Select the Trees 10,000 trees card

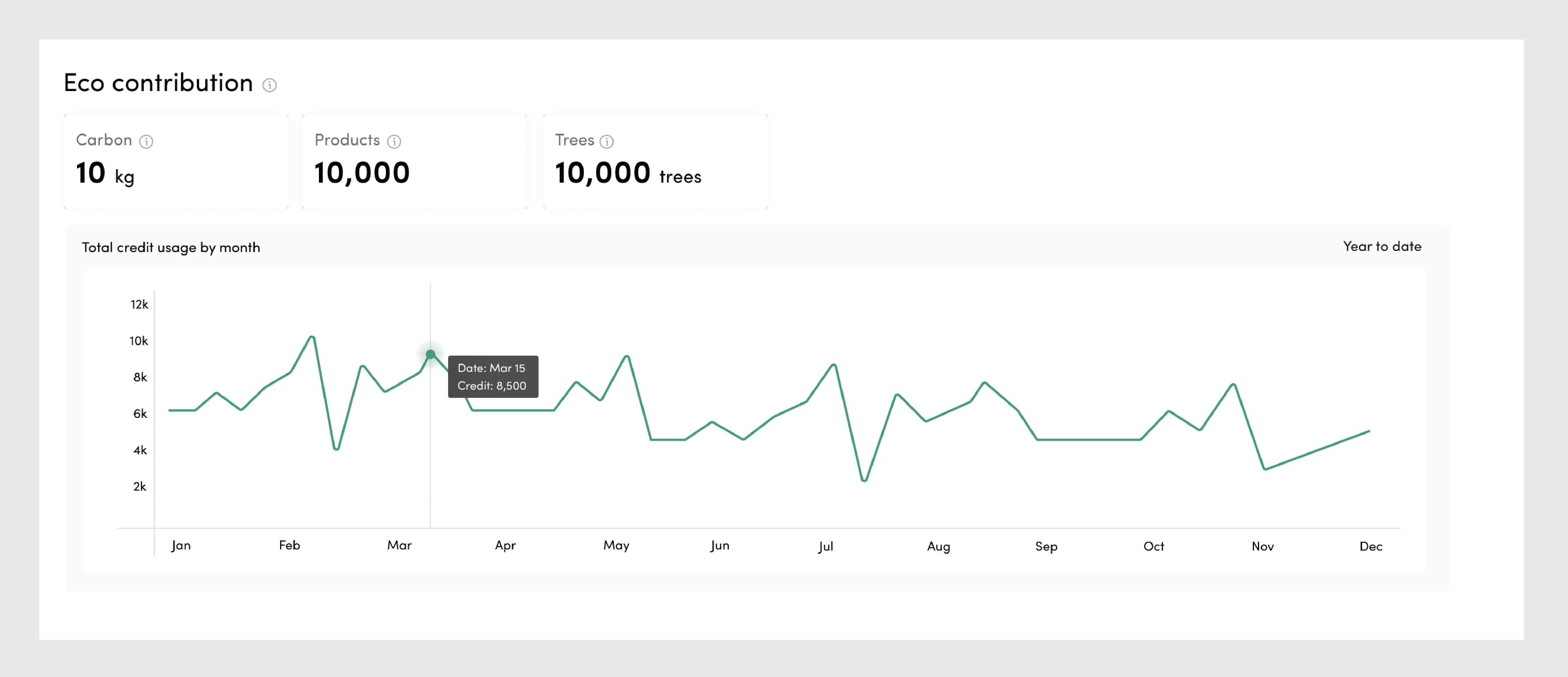655,162
